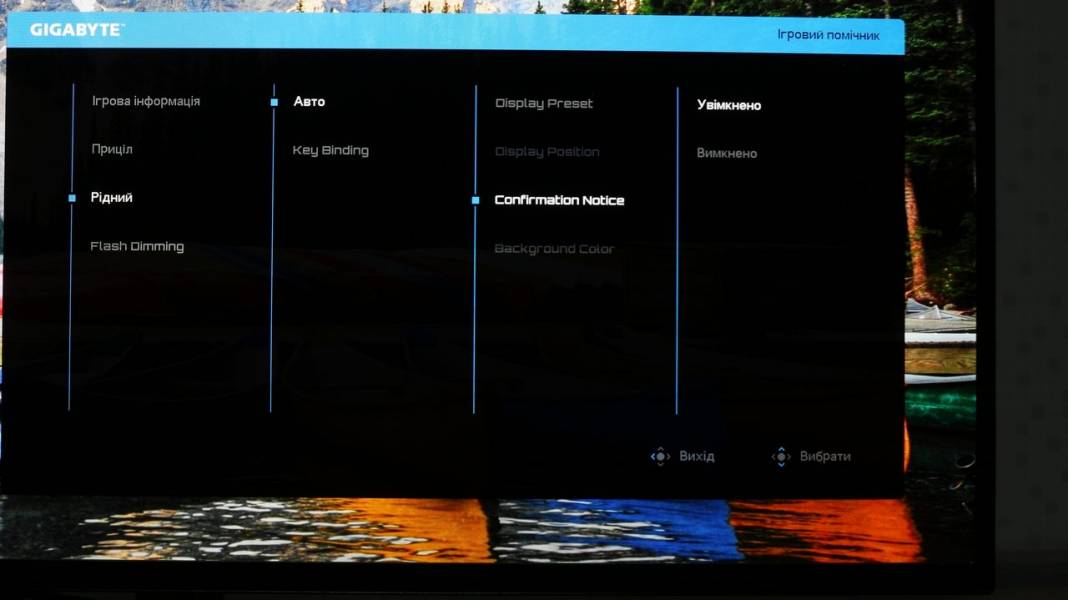The image size is (1068, 600).
Task: Click the blue marker next to Авто
Action: click(x=274, y=102)
